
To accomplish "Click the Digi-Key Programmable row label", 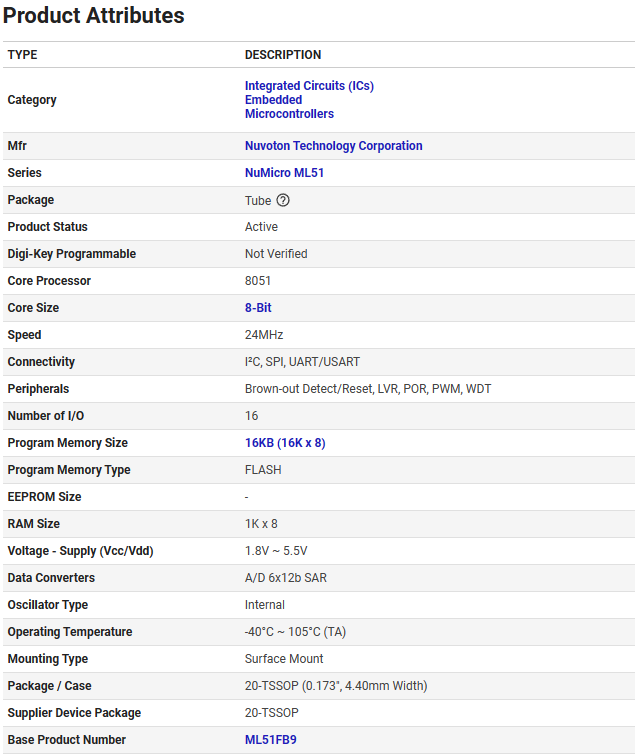I will pyautogui.click(x=71, y=254).
